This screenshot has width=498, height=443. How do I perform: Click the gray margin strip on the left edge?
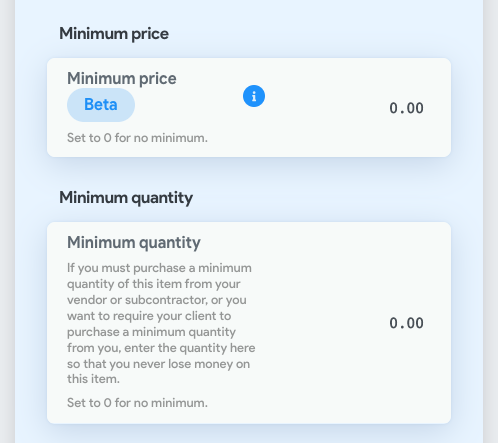pyautogui.click(x=7, y=221)
